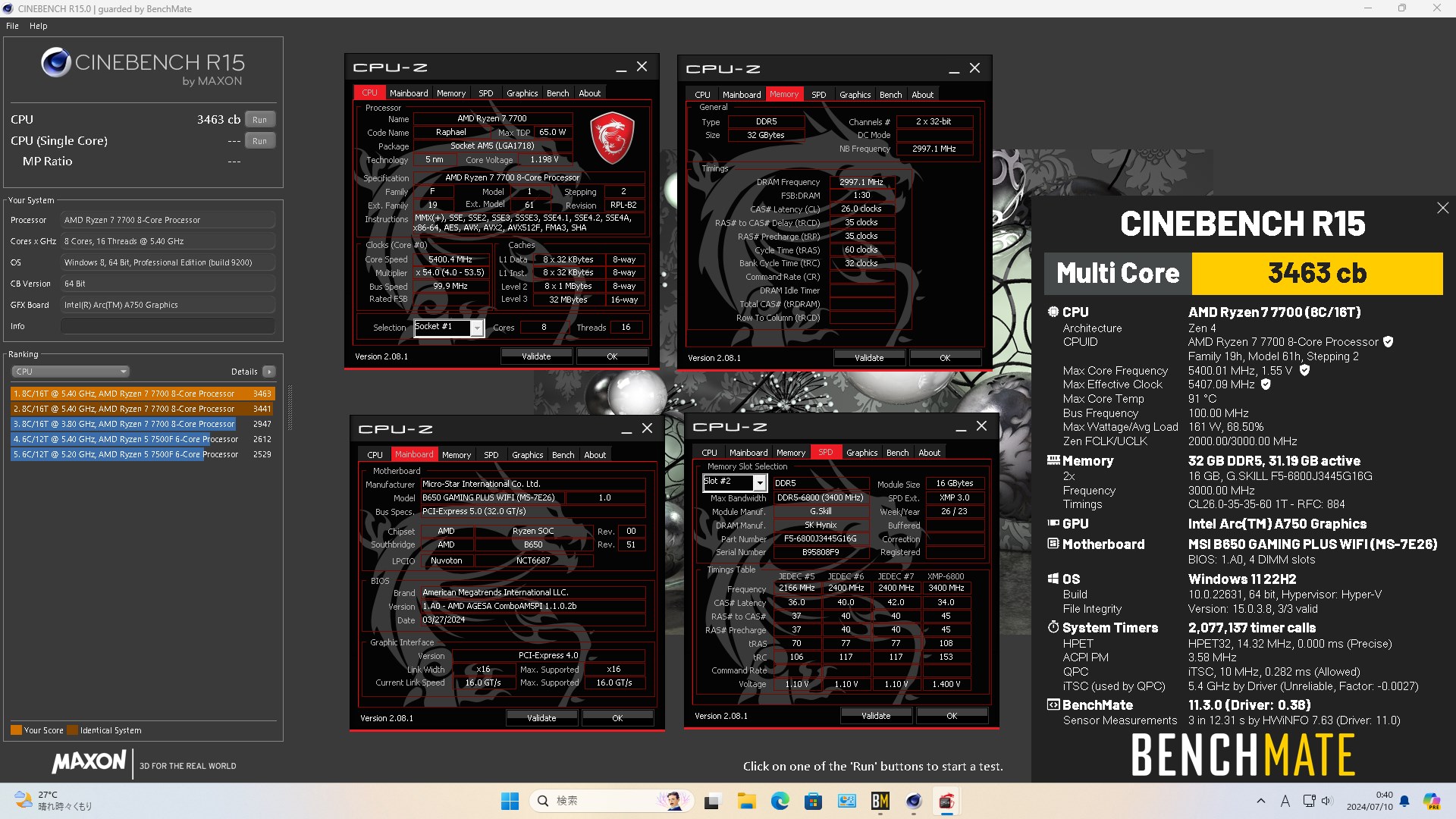Click the Identical System legend swatch

coord(73,730)
